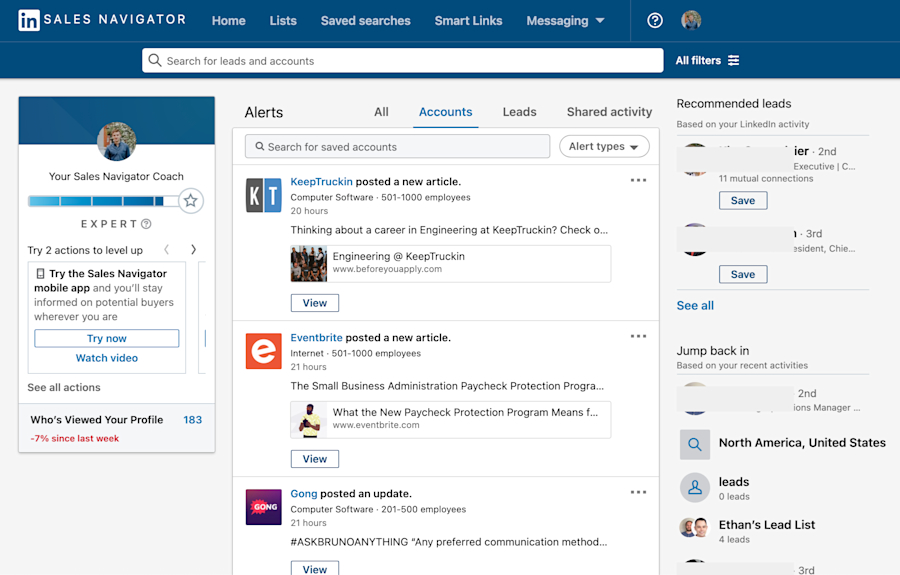Click View under Gong alert
This screenshot has width=900, height=575.
(315, 568)
